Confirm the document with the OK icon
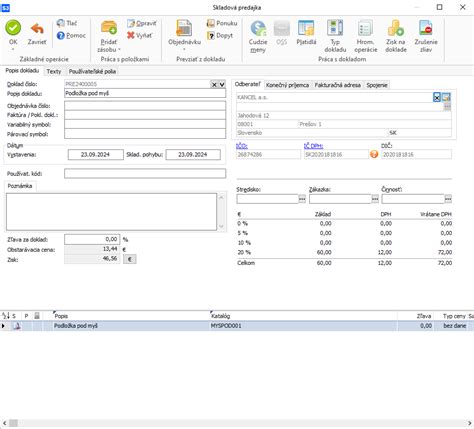This screenshot has width=474, height=429. (13, 28)
